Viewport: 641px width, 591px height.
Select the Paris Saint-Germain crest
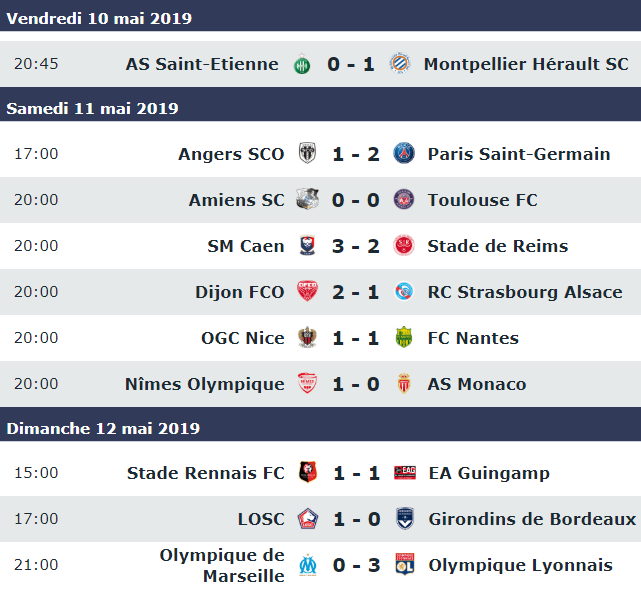(x=404, y=153)
